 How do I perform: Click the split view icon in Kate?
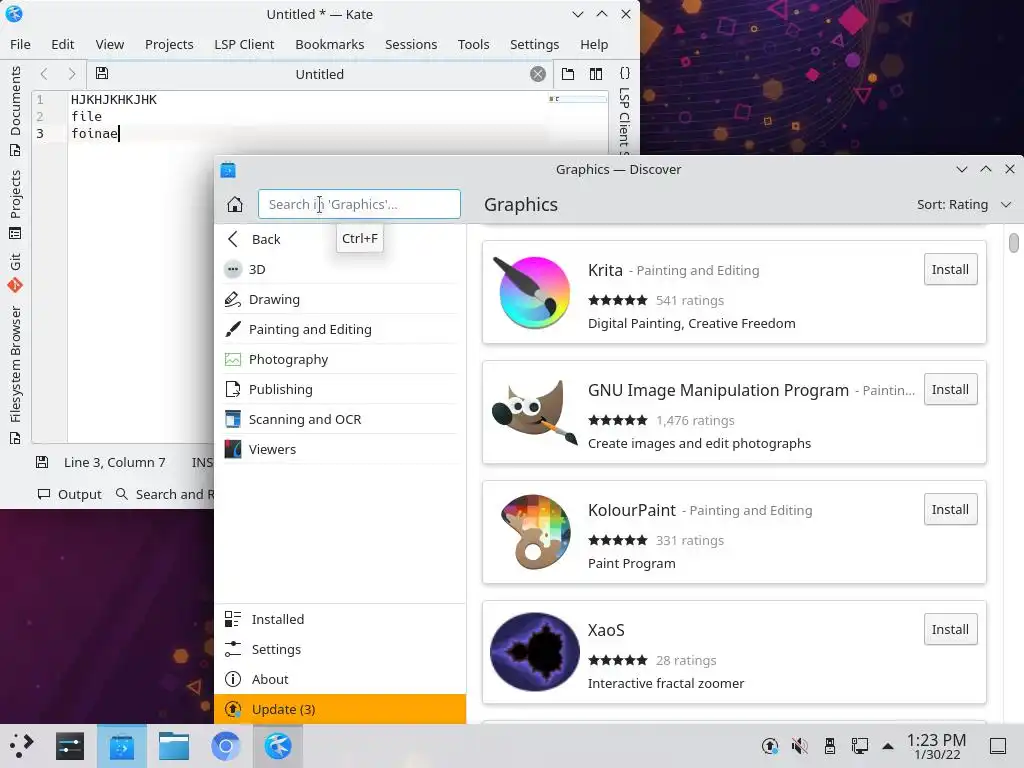click(x=596, y=74)
